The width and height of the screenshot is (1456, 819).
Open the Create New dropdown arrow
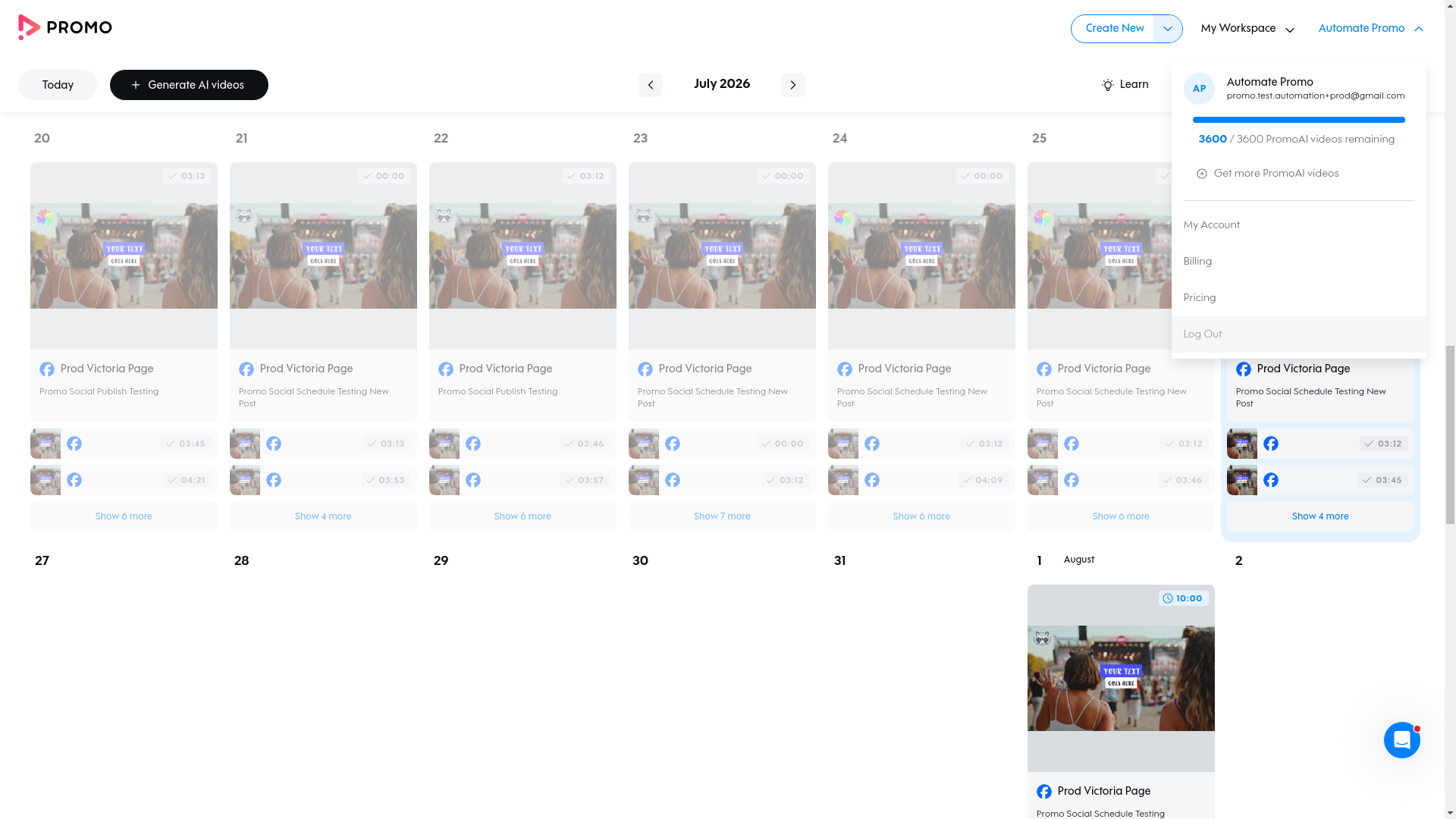[x=1168, y=29]
